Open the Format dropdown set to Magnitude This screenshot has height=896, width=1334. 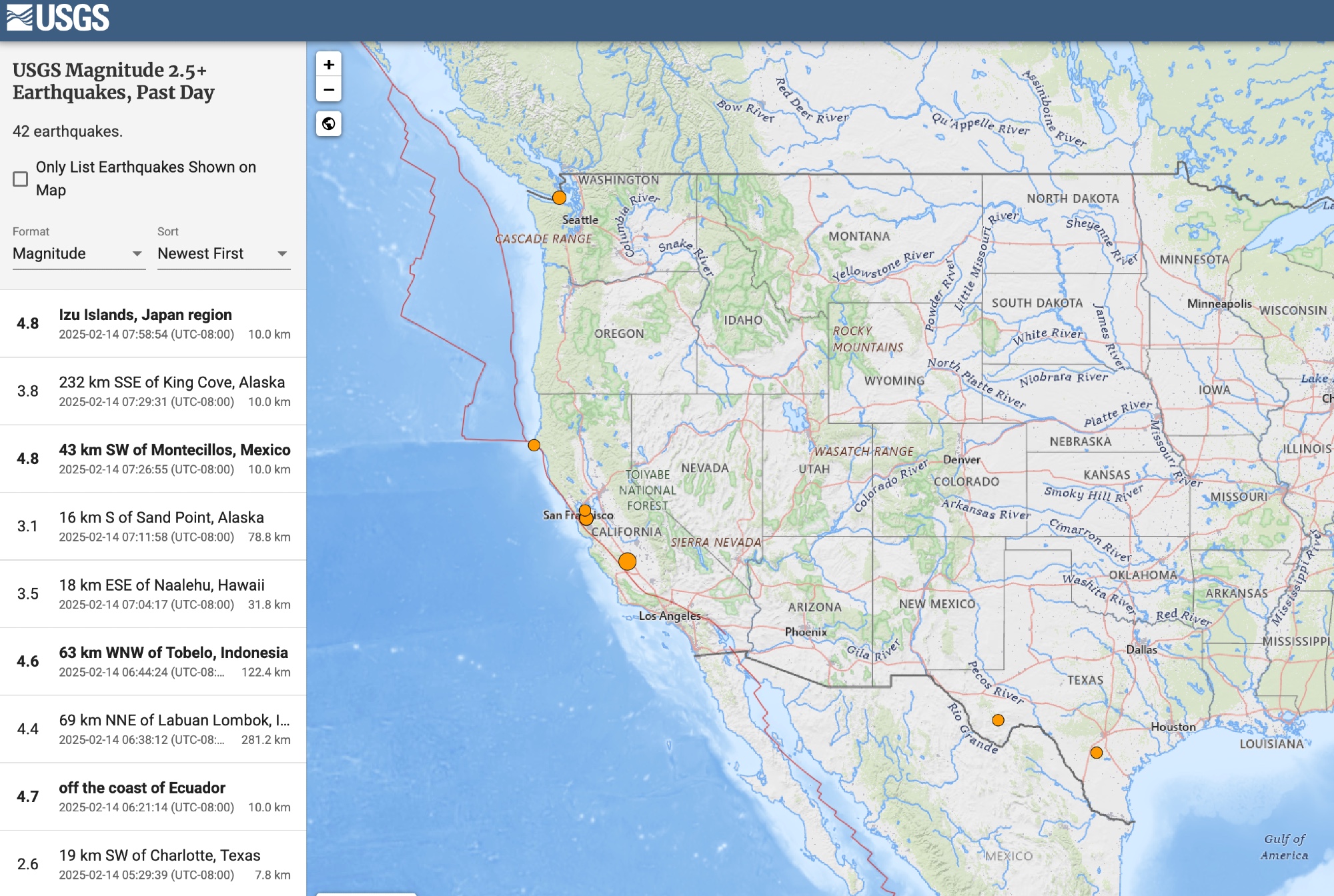click(x=78, y=253)
